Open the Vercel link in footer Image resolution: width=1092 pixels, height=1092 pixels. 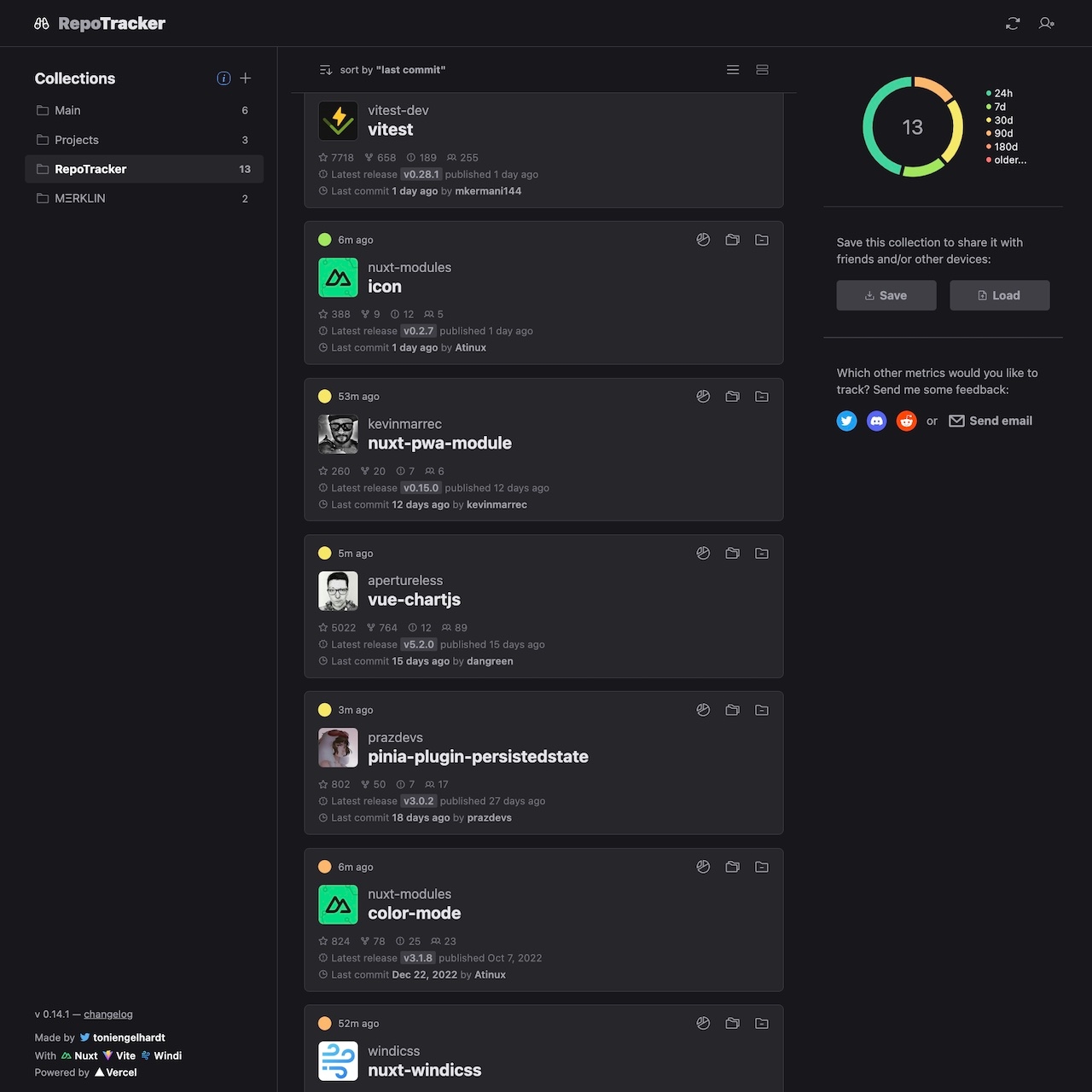pos(115,1072)
